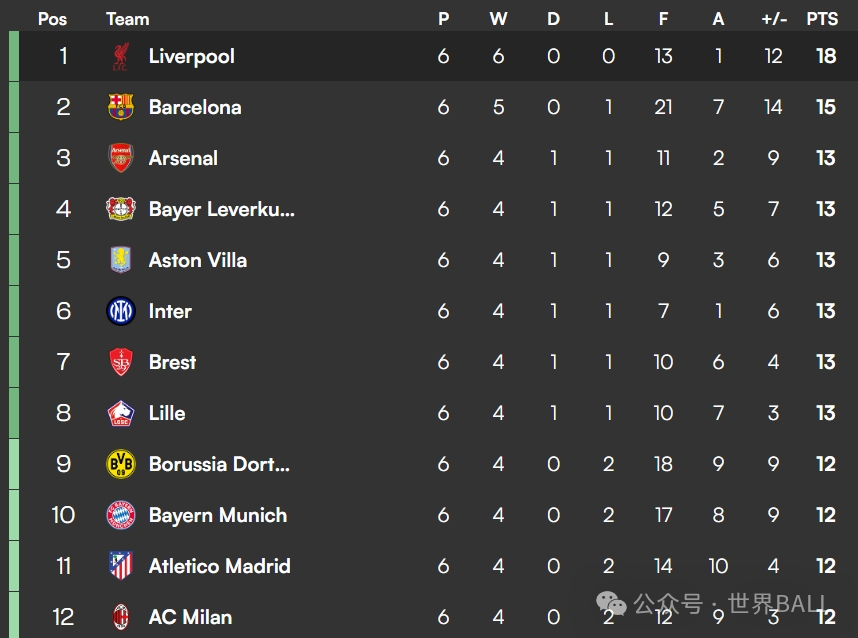858x638 pixels.
Task: Click the Borussia Dortmund BVB logo
Action: point(121,464)
